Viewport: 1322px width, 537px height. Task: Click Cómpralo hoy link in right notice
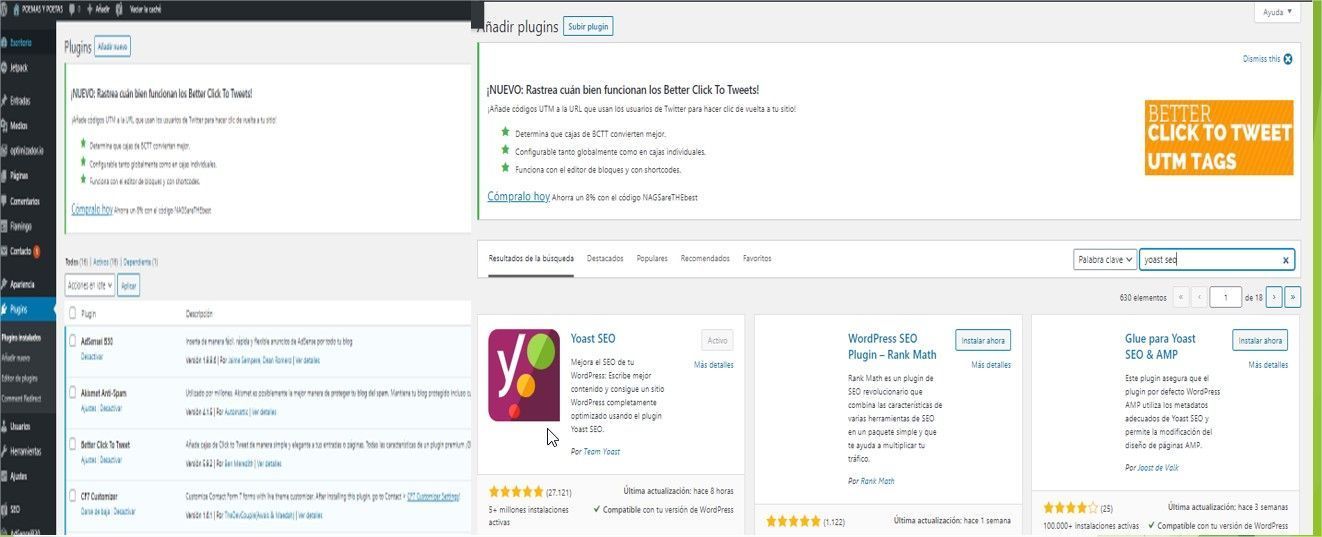pyautogui.click(x=518, y=196)
